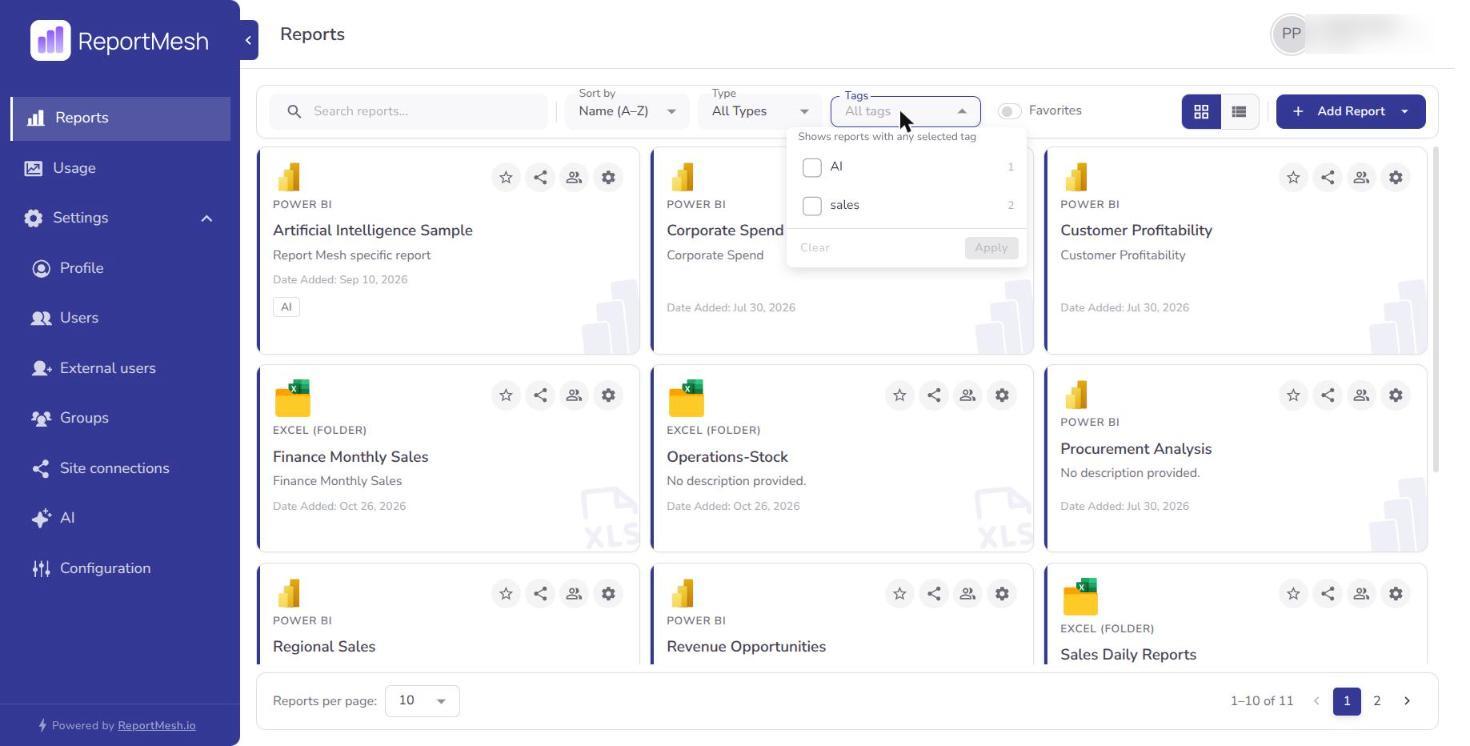The height and width of the screenshot is (746, 1470).
Task: Favorite the Finance Monthly Sales report
Action: tap(506, 396)
